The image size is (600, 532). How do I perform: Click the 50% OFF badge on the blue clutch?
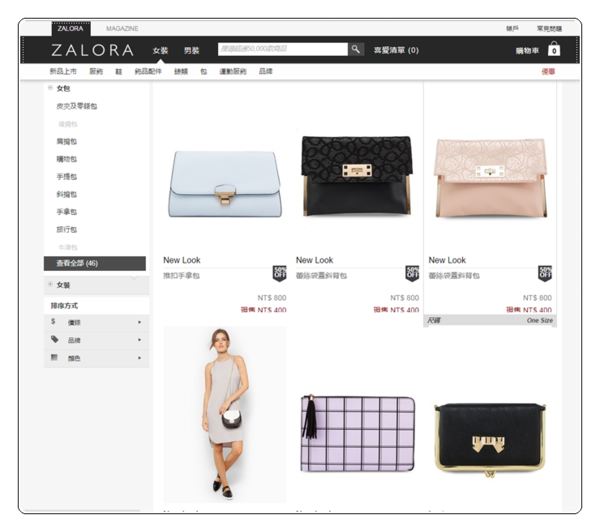279,273
